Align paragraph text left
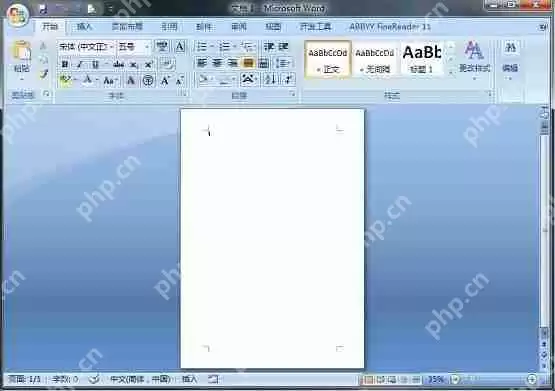The width and height of the screenshot is (555, 391). point(202,63)
